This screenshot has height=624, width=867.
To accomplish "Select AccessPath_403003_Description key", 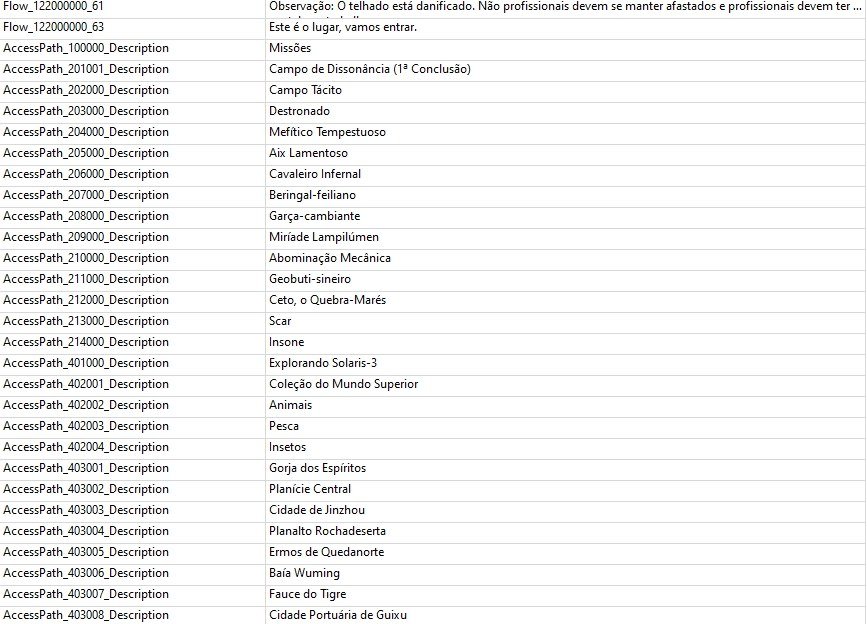I will [132, 511].
